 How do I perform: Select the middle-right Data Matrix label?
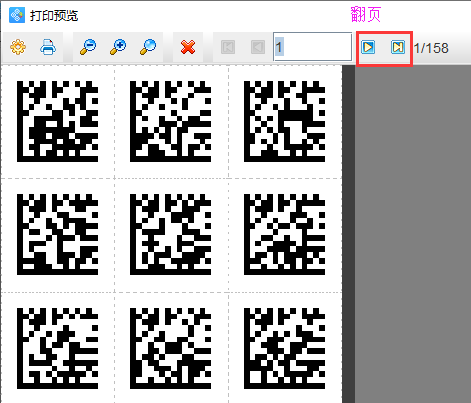[x=284, y=234]
